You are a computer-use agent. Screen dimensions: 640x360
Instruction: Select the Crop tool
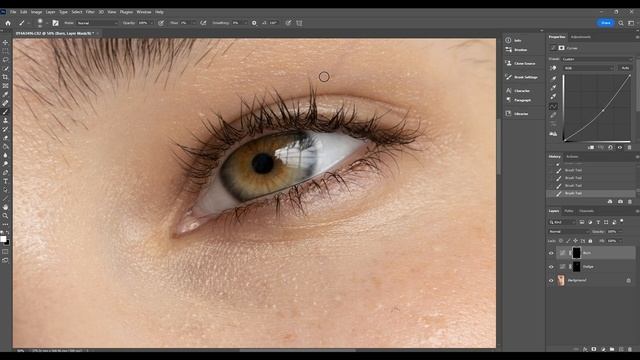(x=5, y=77)
